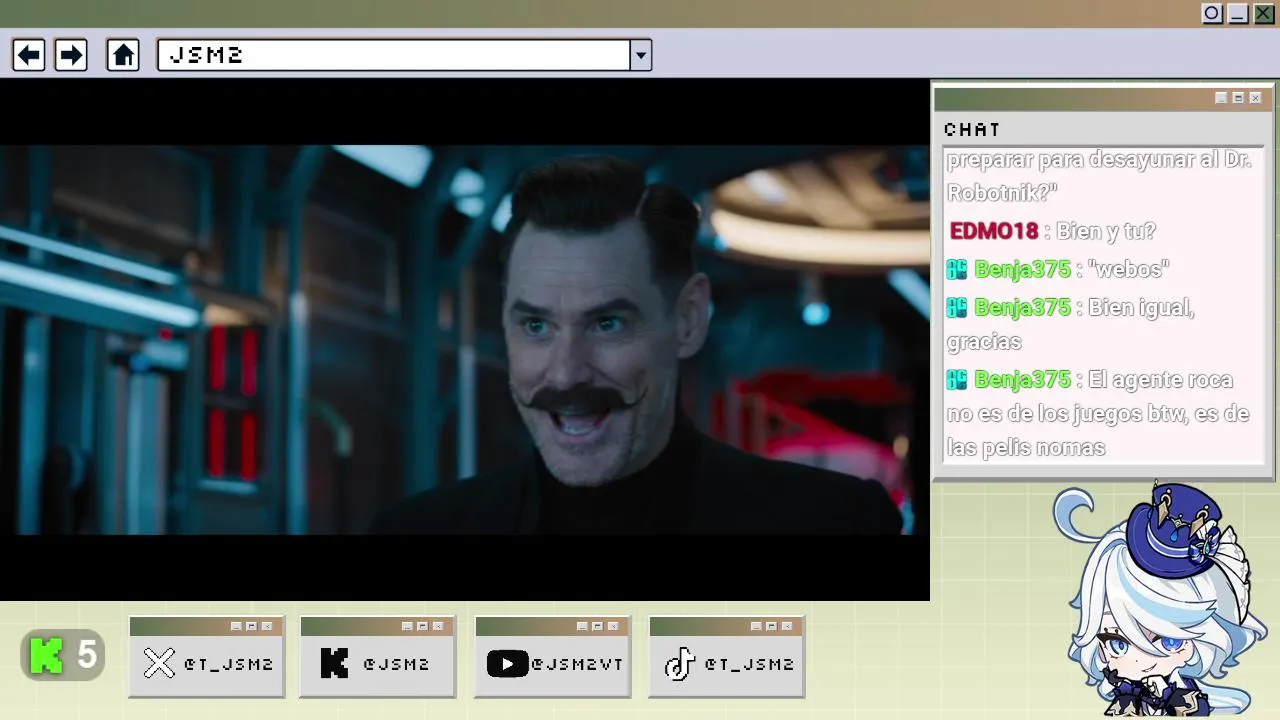Click the TikTok logo icon
Screen dimensions: 1280x720
[680, 663]
